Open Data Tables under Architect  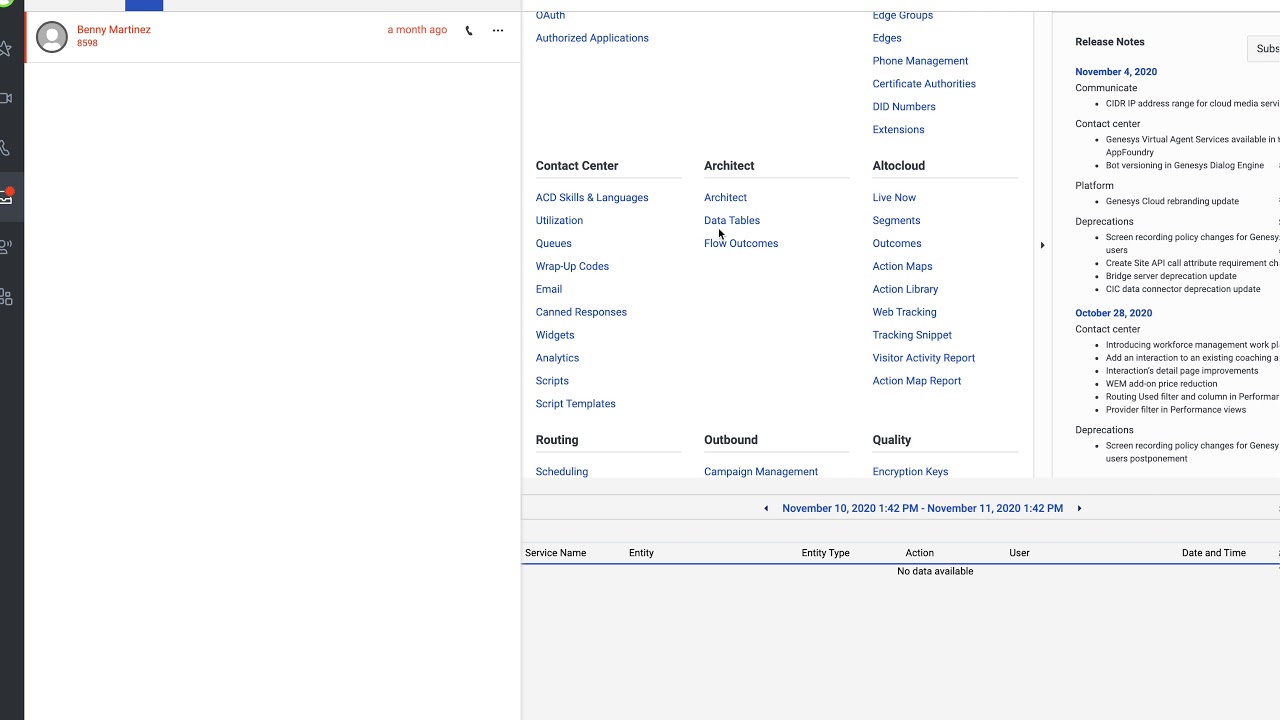tap(732, 221)
